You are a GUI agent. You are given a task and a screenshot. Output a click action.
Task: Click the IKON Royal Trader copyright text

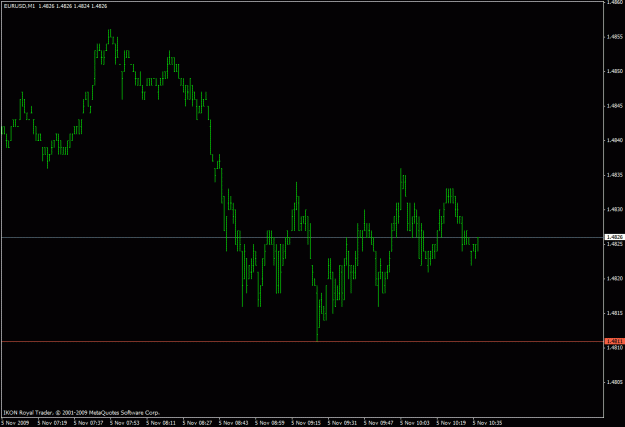point(82,413)
